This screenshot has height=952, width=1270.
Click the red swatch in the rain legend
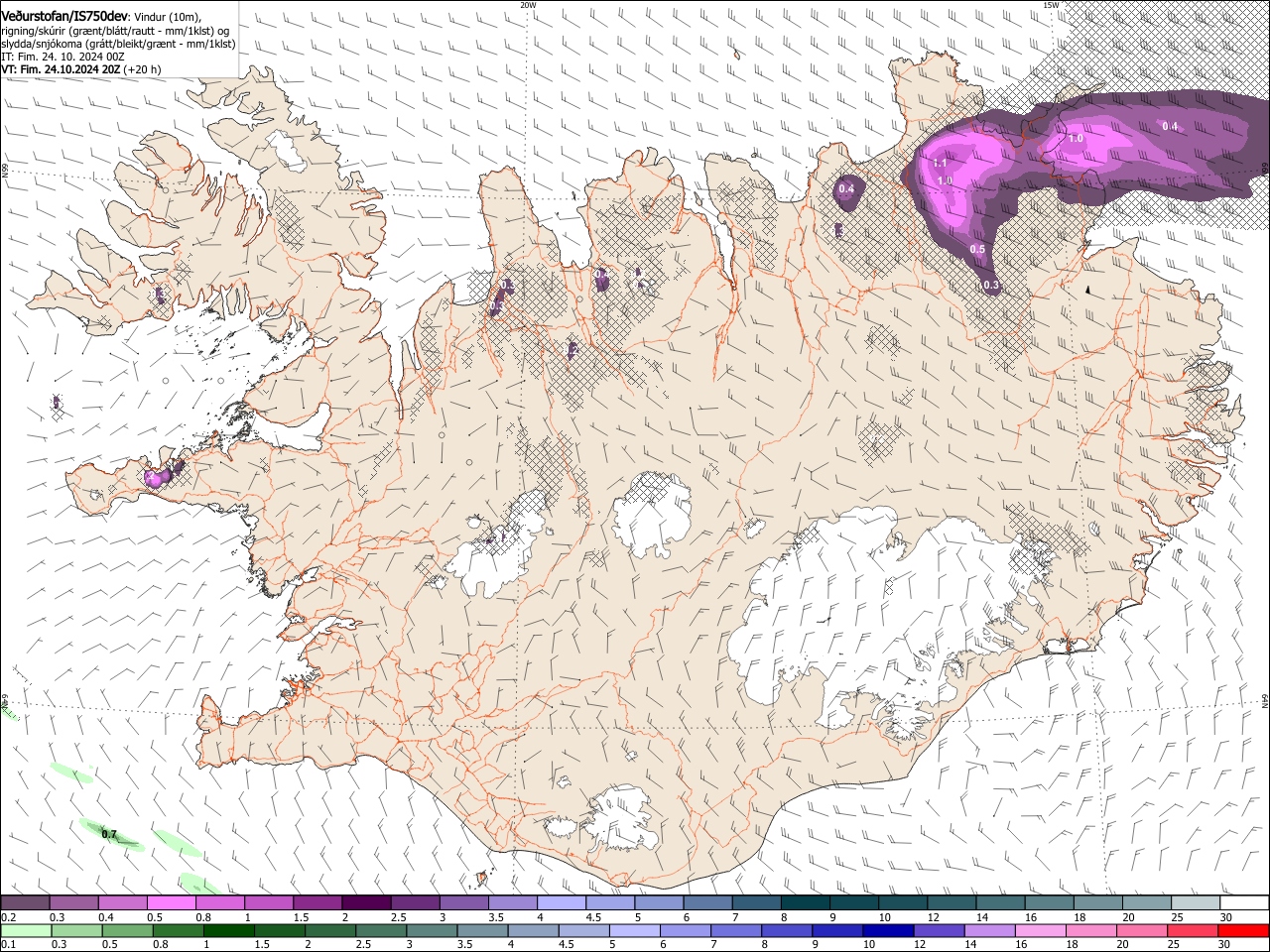[x=1244, y=931]
